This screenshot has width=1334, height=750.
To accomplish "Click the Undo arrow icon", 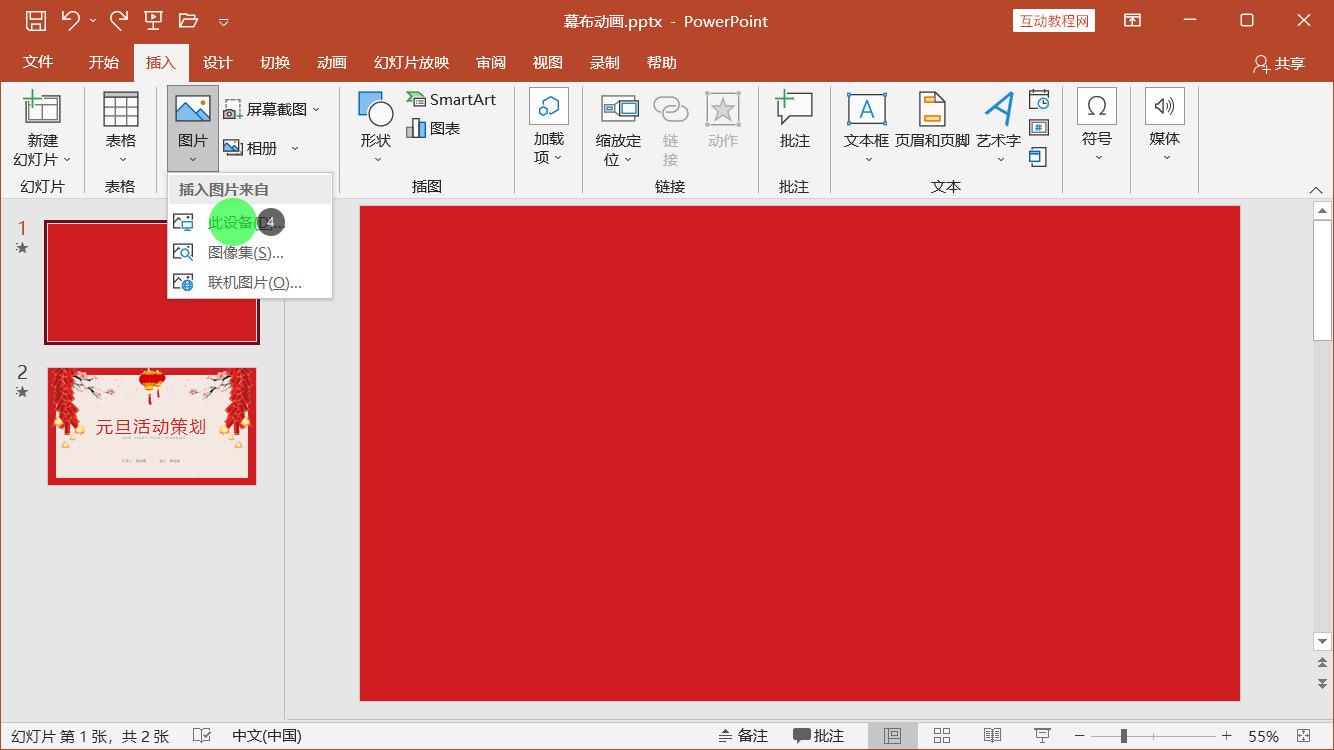I will click(70, 20).
